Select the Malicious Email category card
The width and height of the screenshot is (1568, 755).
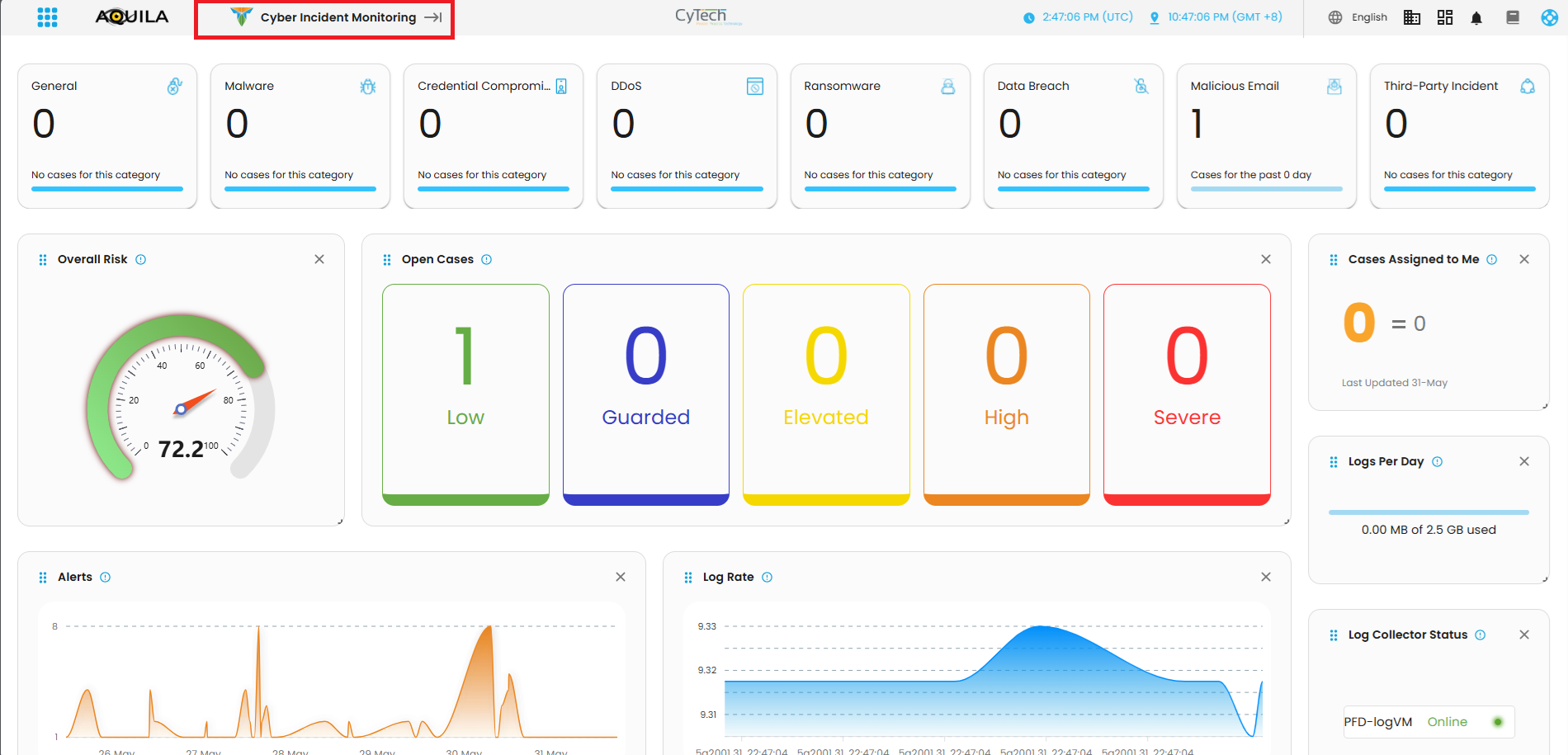click(1266, 136)
